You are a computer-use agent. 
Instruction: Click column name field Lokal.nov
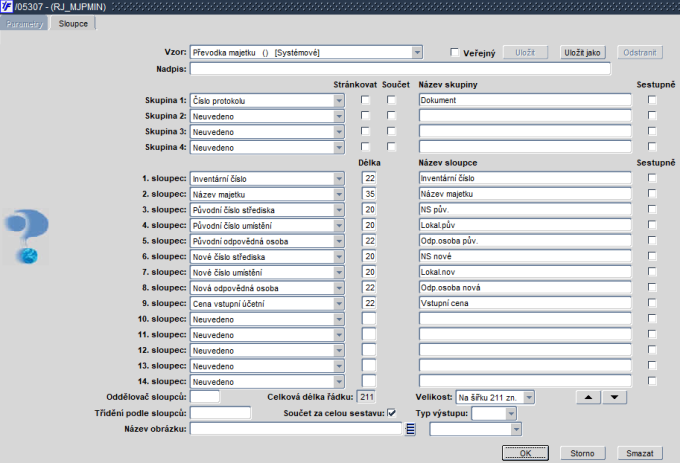click(x=525, y=272)
